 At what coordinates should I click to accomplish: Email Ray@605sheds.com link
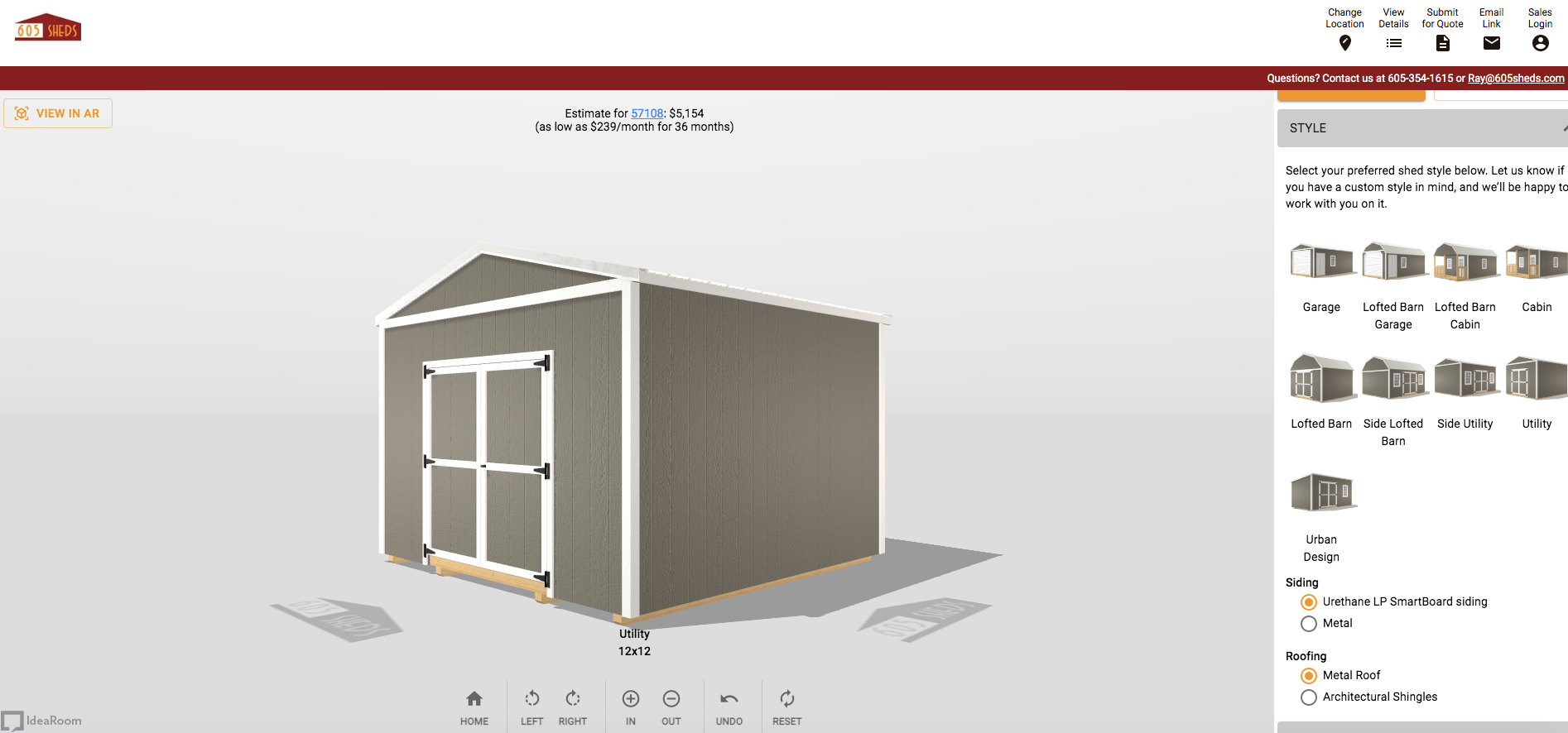click(1516, 79)
